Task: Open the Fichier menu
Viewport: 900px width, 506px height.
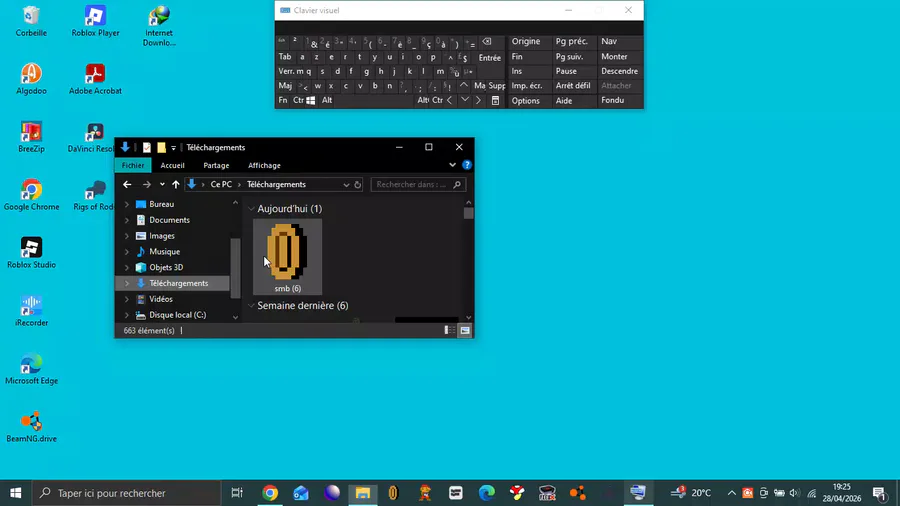Action: (133, 165)
